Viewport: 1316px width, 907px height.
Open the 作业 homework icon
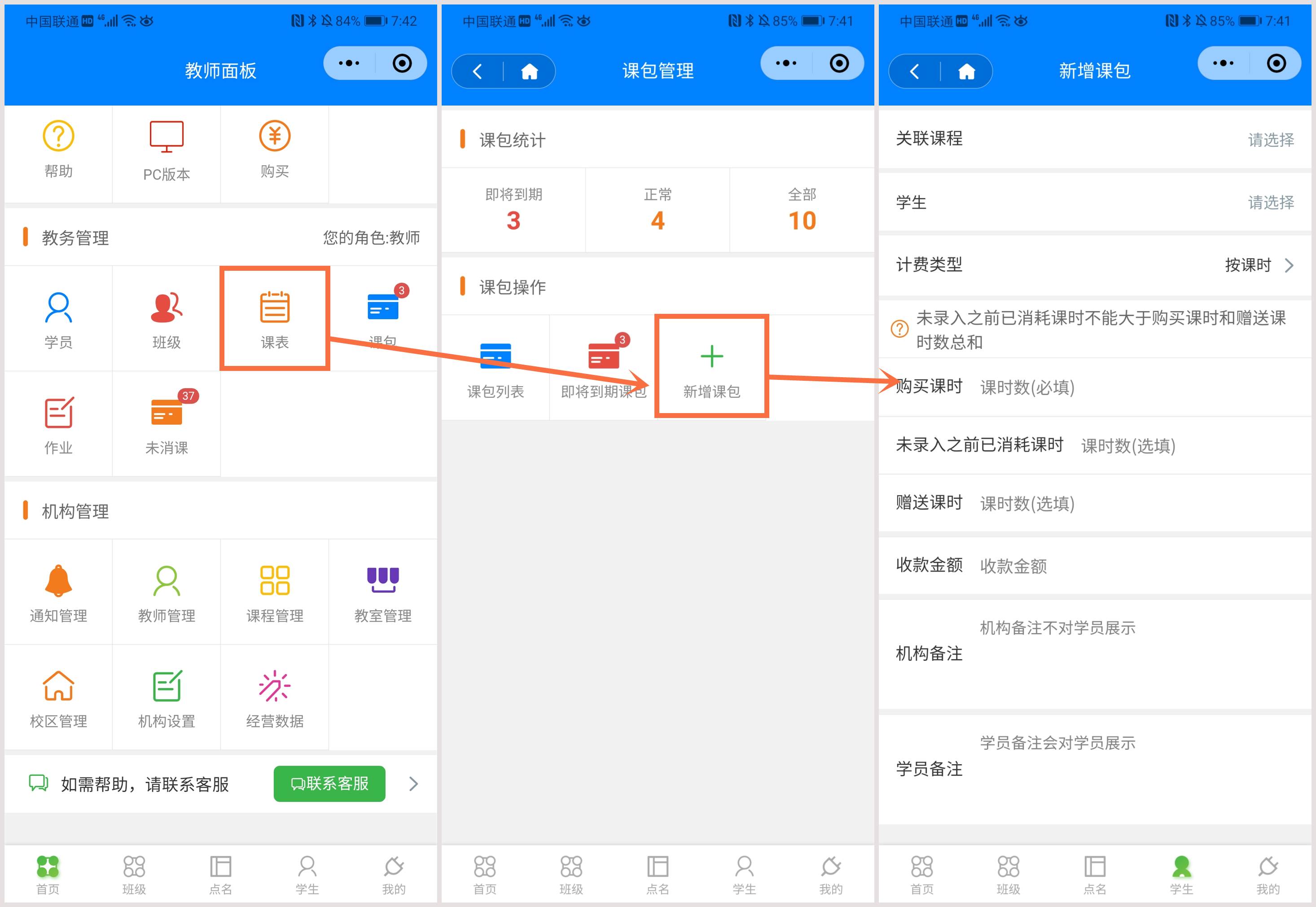tap(58, 413)
